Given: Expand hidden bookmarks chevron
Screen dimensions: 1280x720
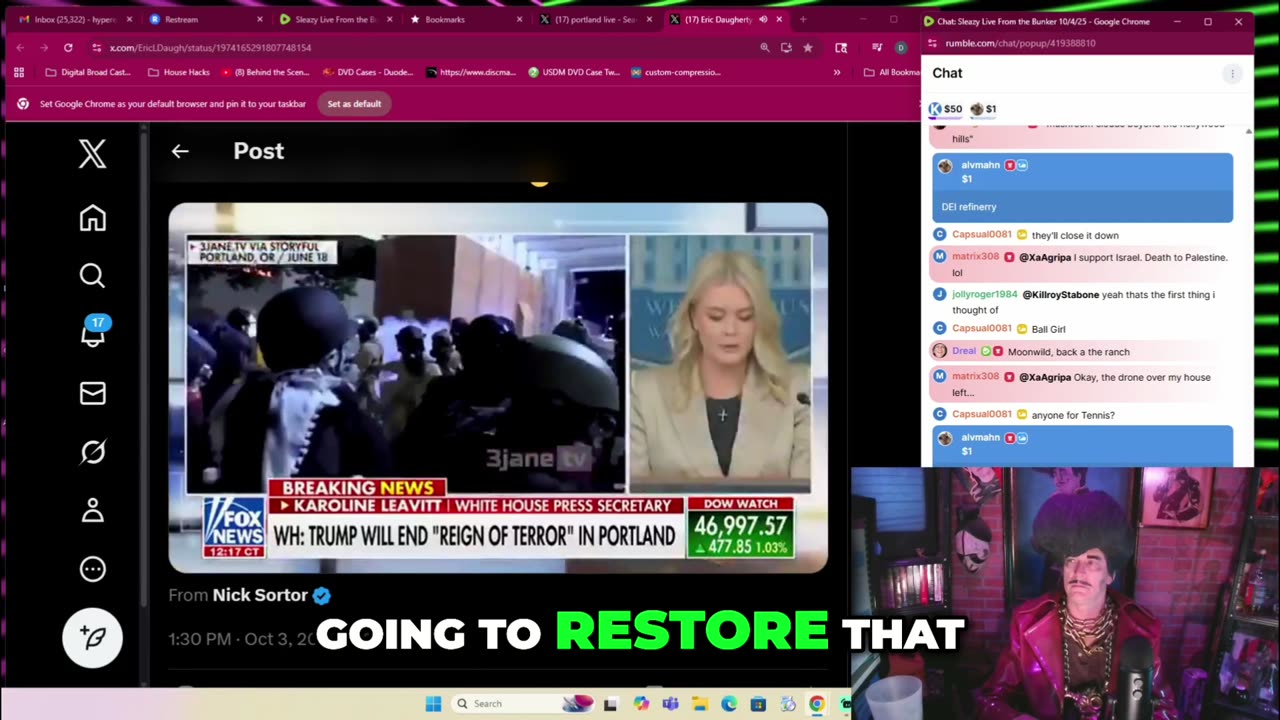Looking at the screenshot, I should pyautogui.click(x=837, y=72).
